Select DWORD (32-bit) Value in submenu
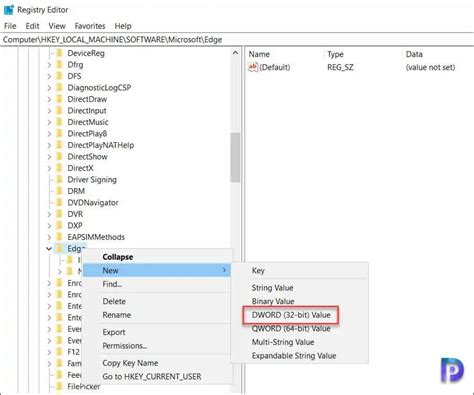Image resolution: width=474 pixels, height=395 pixels. pyautogui.click(x=291, y=315)
